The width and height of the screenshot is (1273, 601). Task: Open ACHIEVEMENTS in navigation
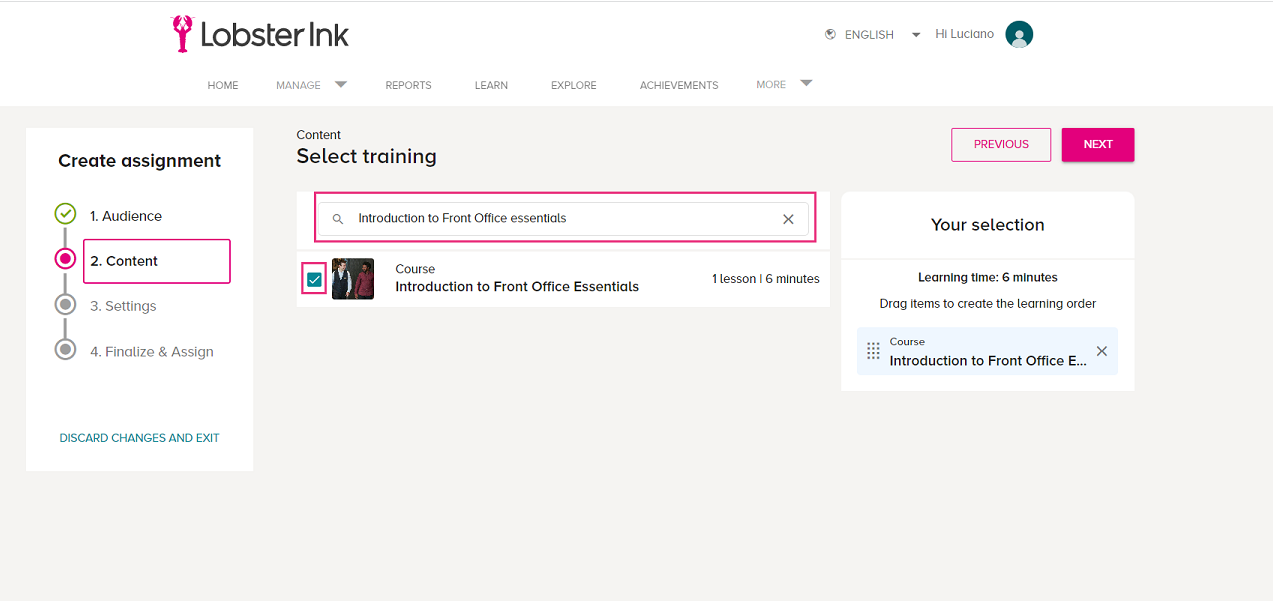click(679, 85)
